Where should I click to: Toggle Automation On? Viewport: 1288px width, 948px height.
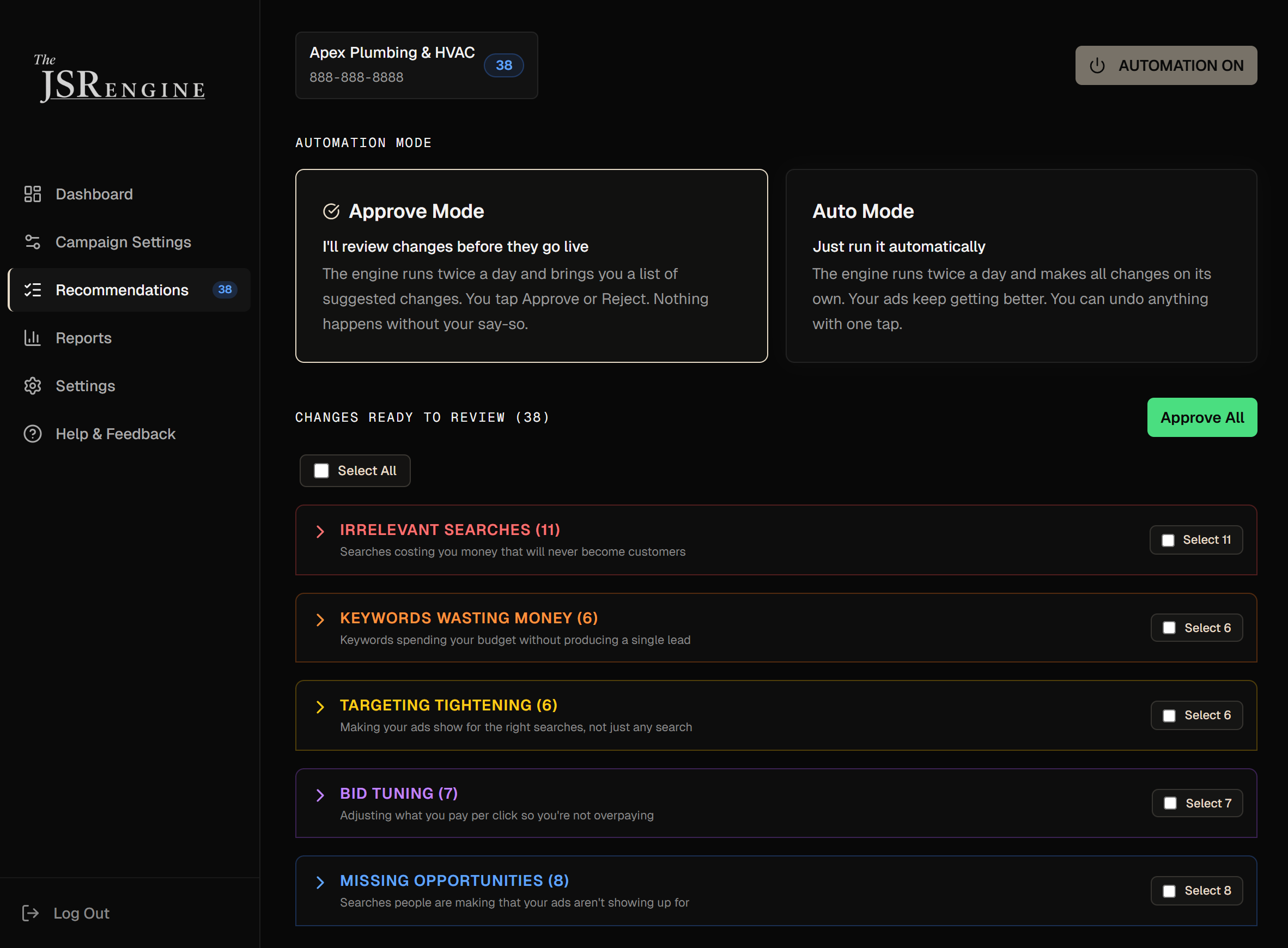[x=1165, y=65]
